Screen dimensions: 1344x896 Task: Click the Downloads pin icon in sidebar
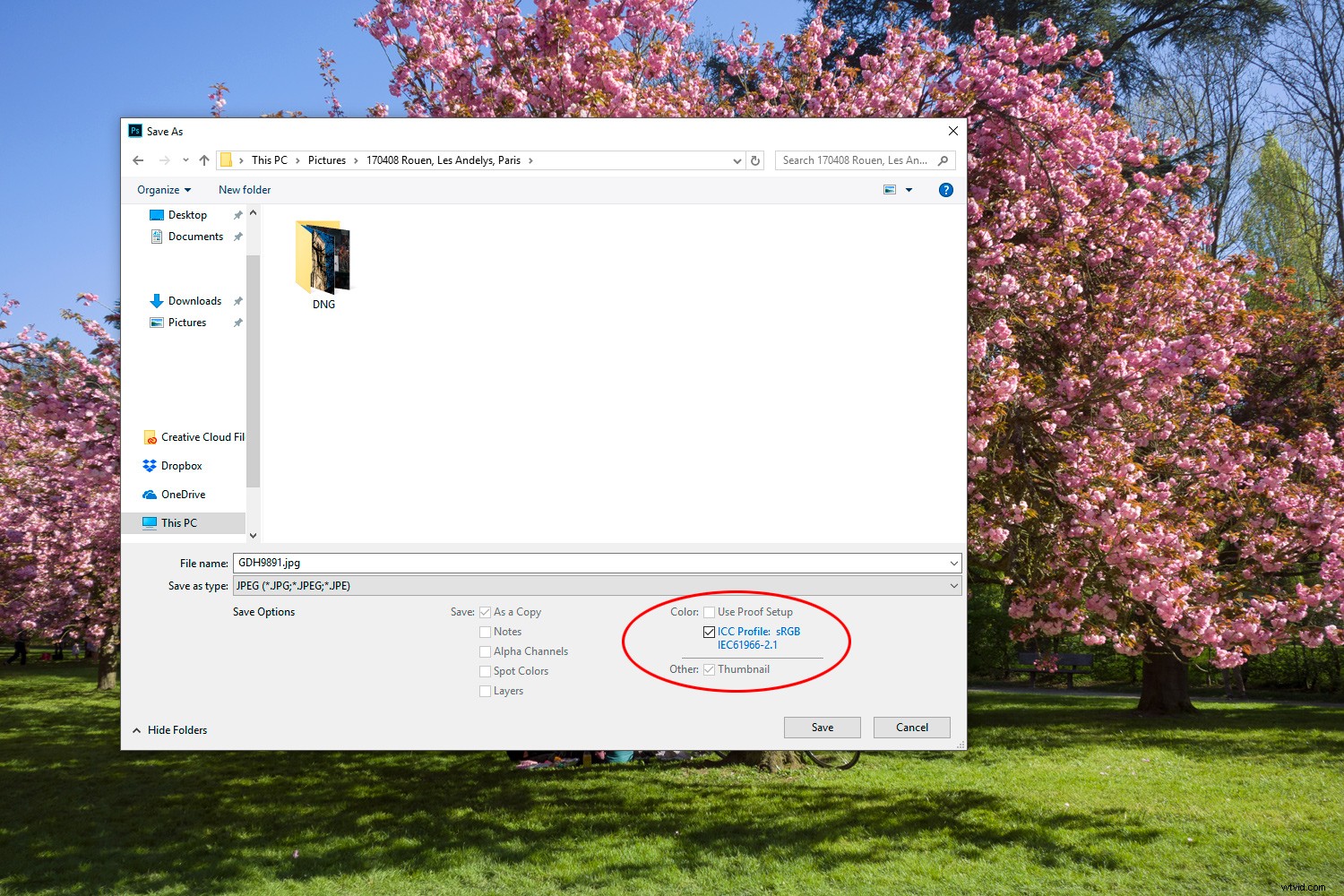[237, 300]
